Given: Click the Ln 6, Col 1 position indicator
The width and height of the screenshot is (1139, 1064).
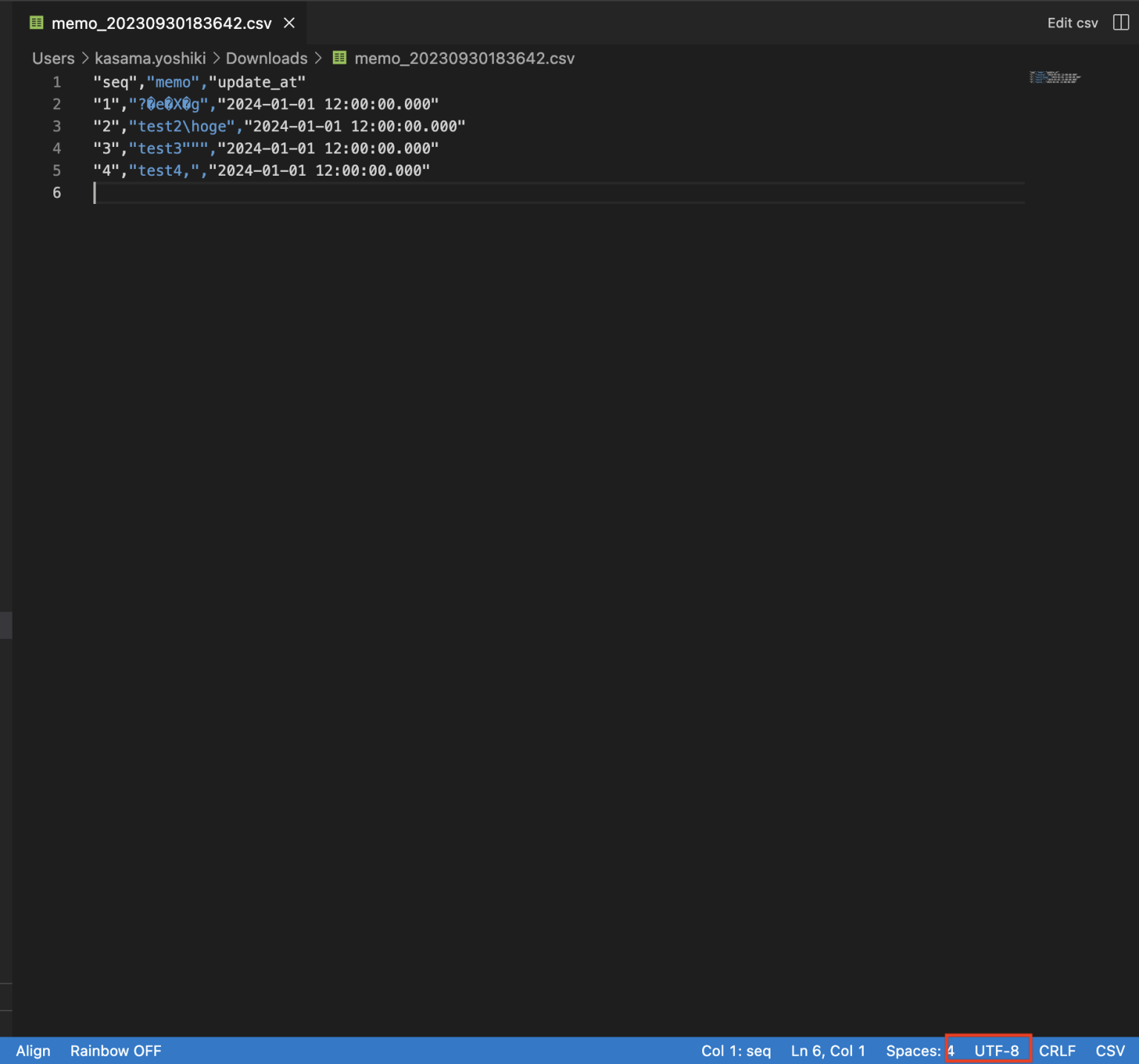Looking at the screenshot, I should tap(828, 1051).
